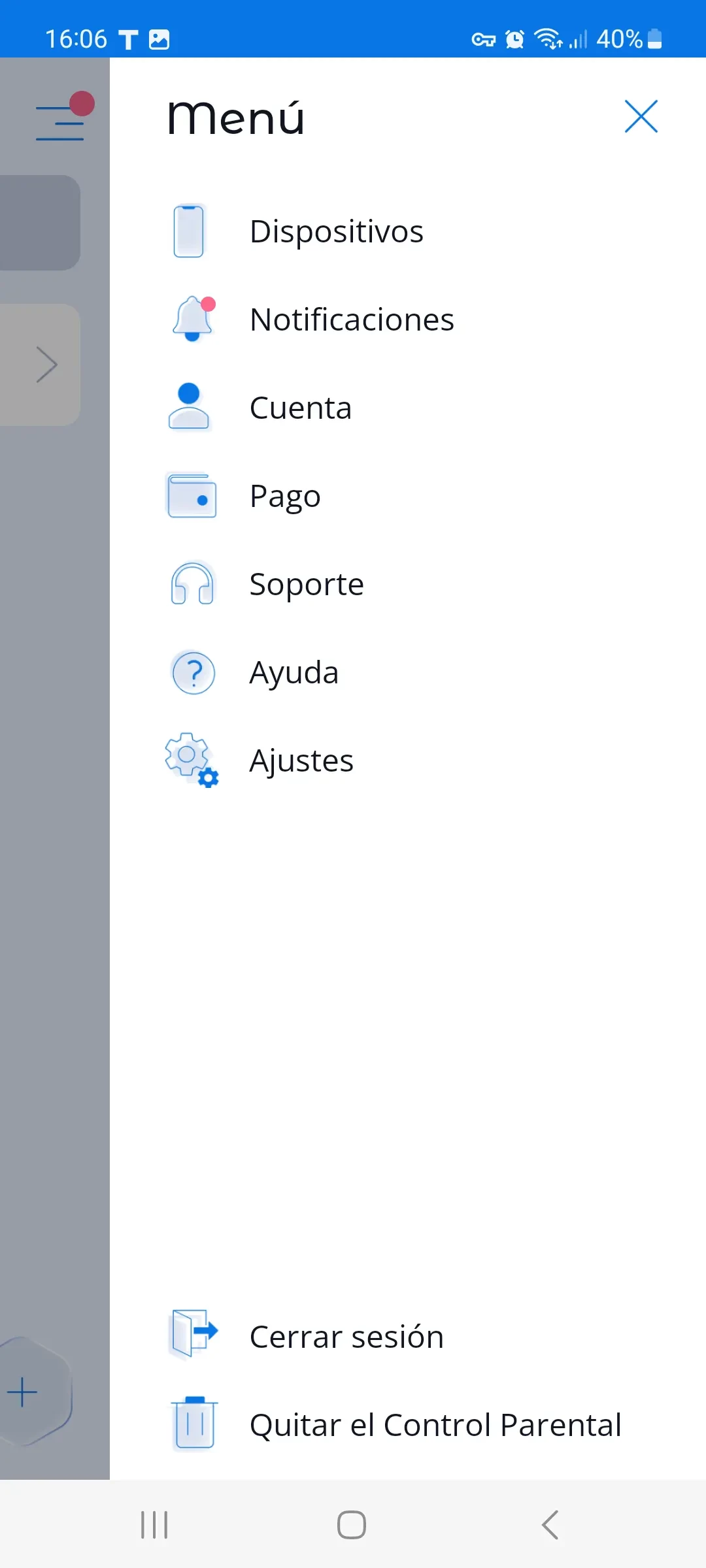The image size is (706, 1568).
Task: Expand the dimmed right chevron card
Action: tap(46, 365)
